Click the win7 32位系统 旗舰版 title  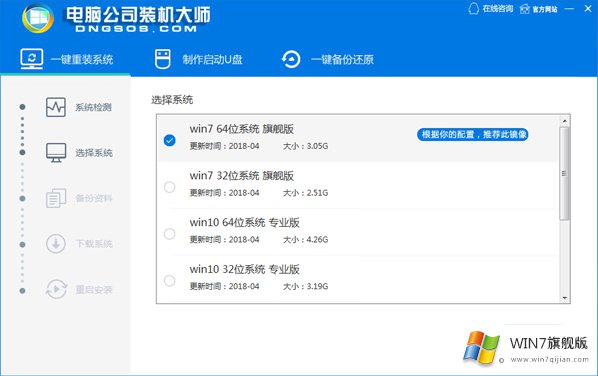[x=242, y=176]
